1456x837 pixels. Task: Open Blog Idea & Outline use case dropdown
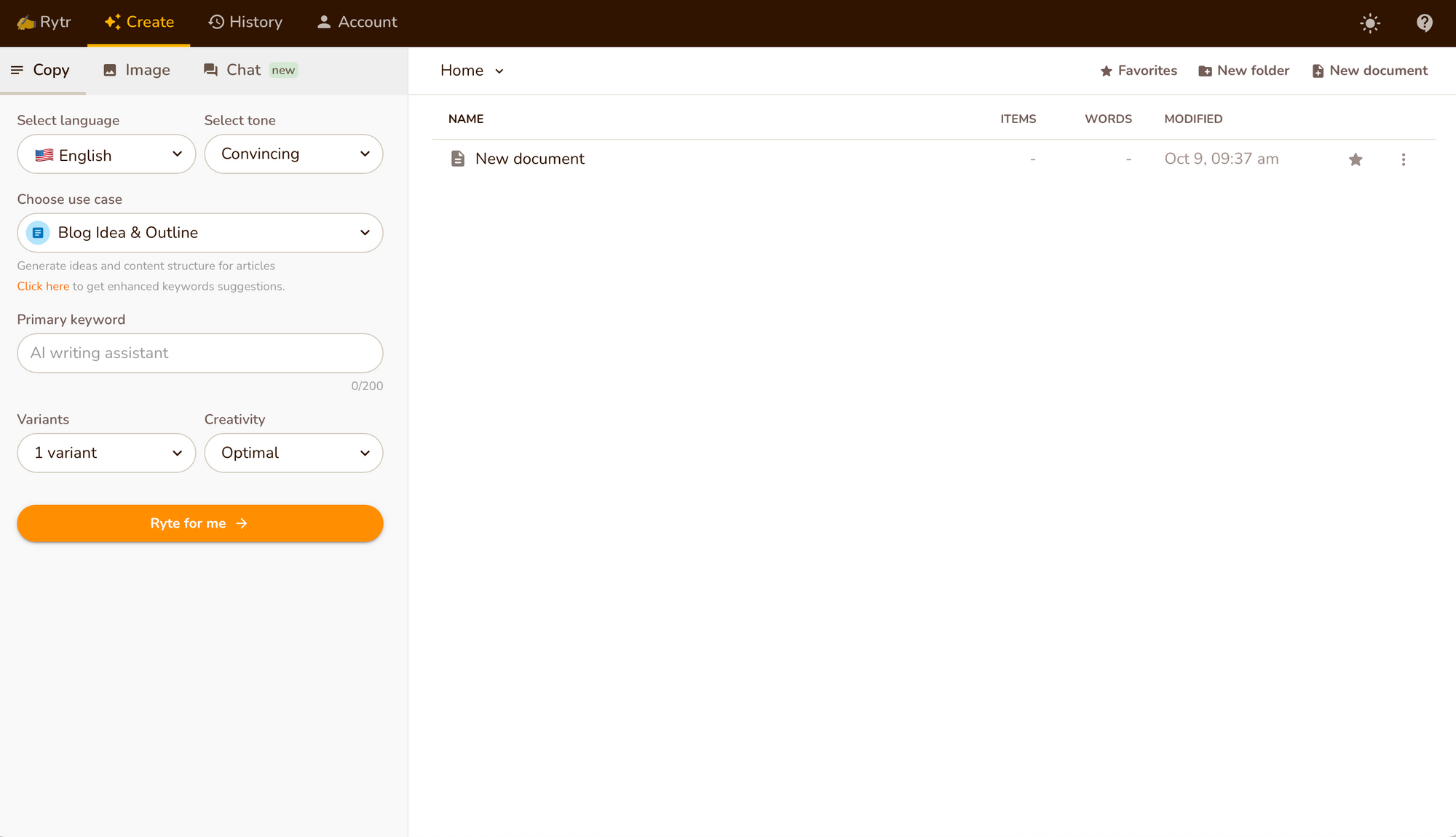tap(199, 233)
